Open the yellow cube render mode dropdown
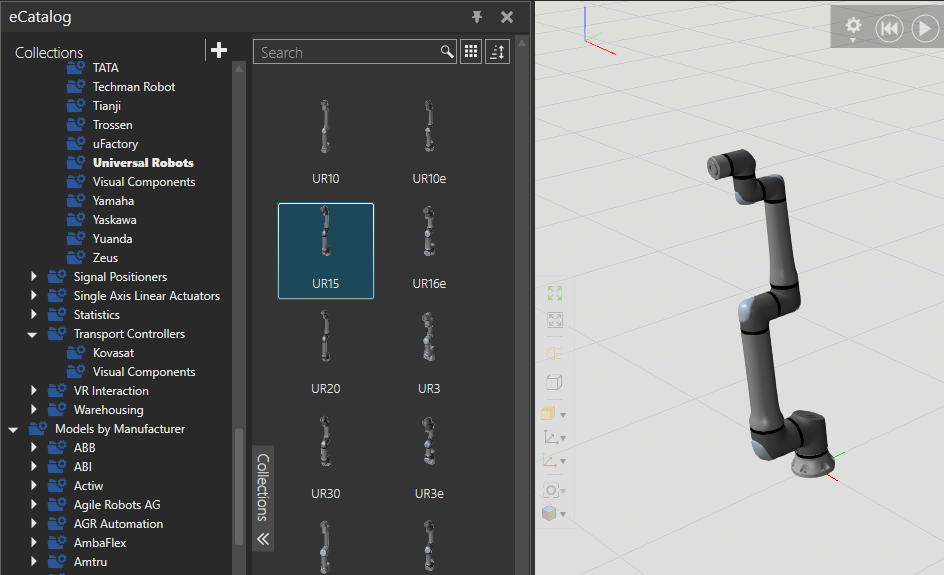Image resolution: width=944 pixels, height=575 pixels. point(553,414)
